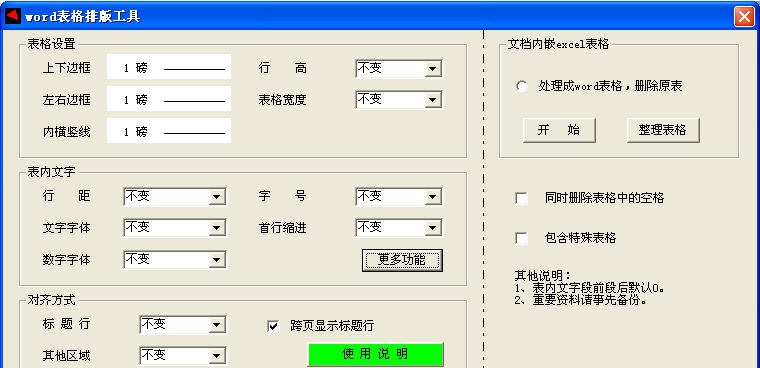Click the 上下边框 label
Viewport: 760px width, 368px height.
(66, 68)
